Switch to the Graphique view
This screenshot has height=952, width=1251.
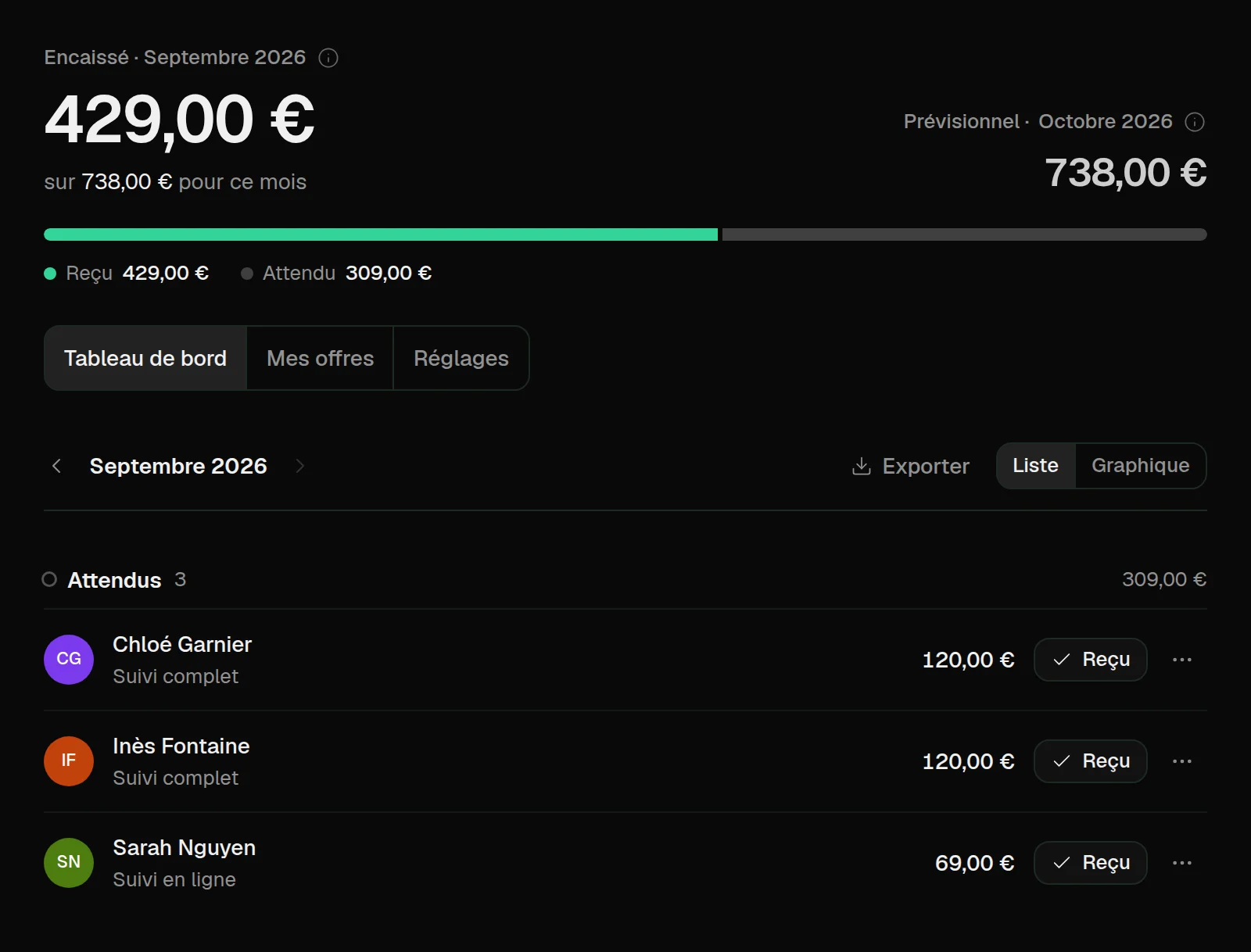[x=1141, y=466]
